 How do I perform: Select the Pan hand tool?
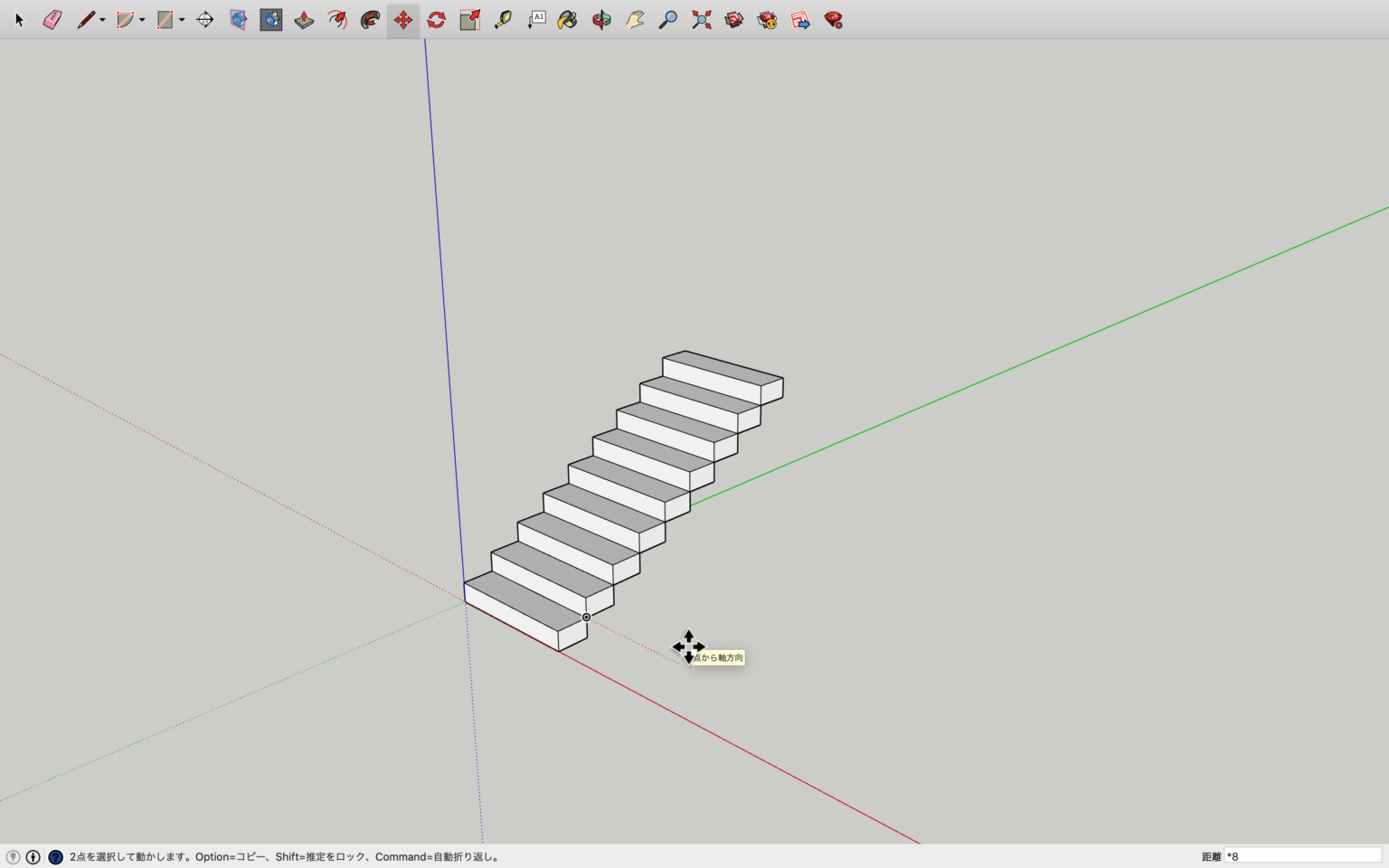point(635,20)
